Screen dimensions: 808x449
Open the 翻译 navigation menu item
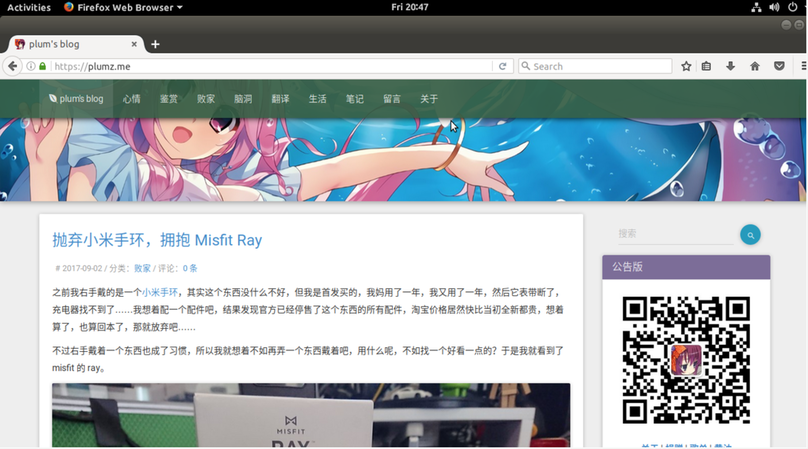280,99
